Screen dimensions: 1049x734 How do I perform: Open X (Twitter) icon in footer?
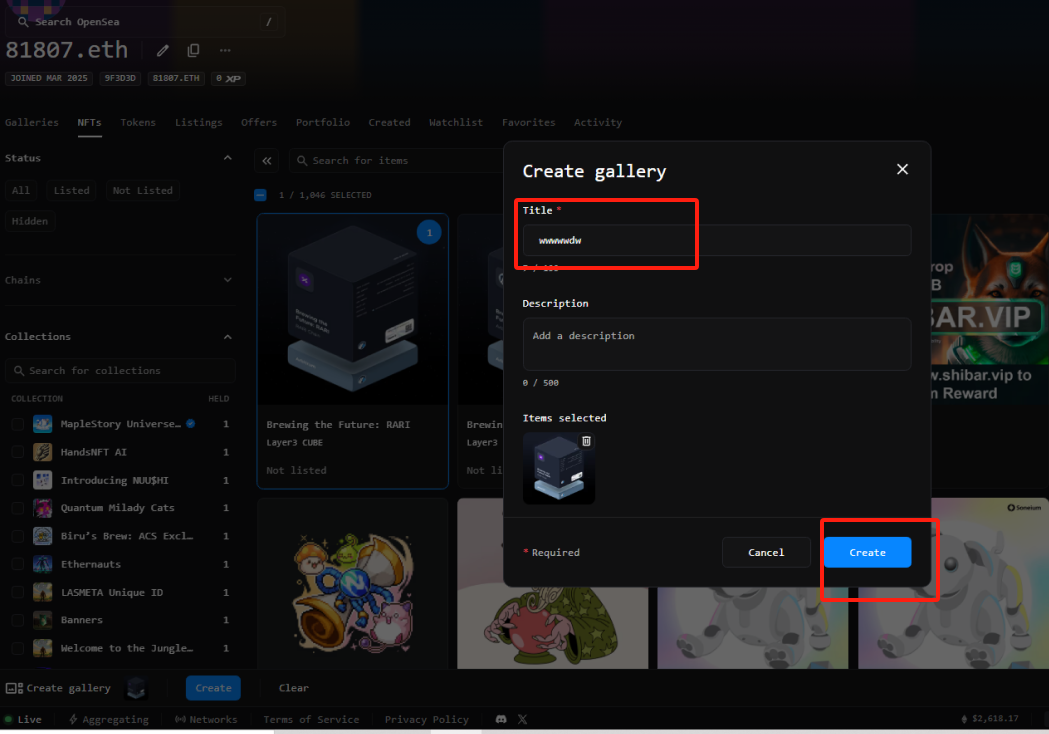[x=522, y=719]
